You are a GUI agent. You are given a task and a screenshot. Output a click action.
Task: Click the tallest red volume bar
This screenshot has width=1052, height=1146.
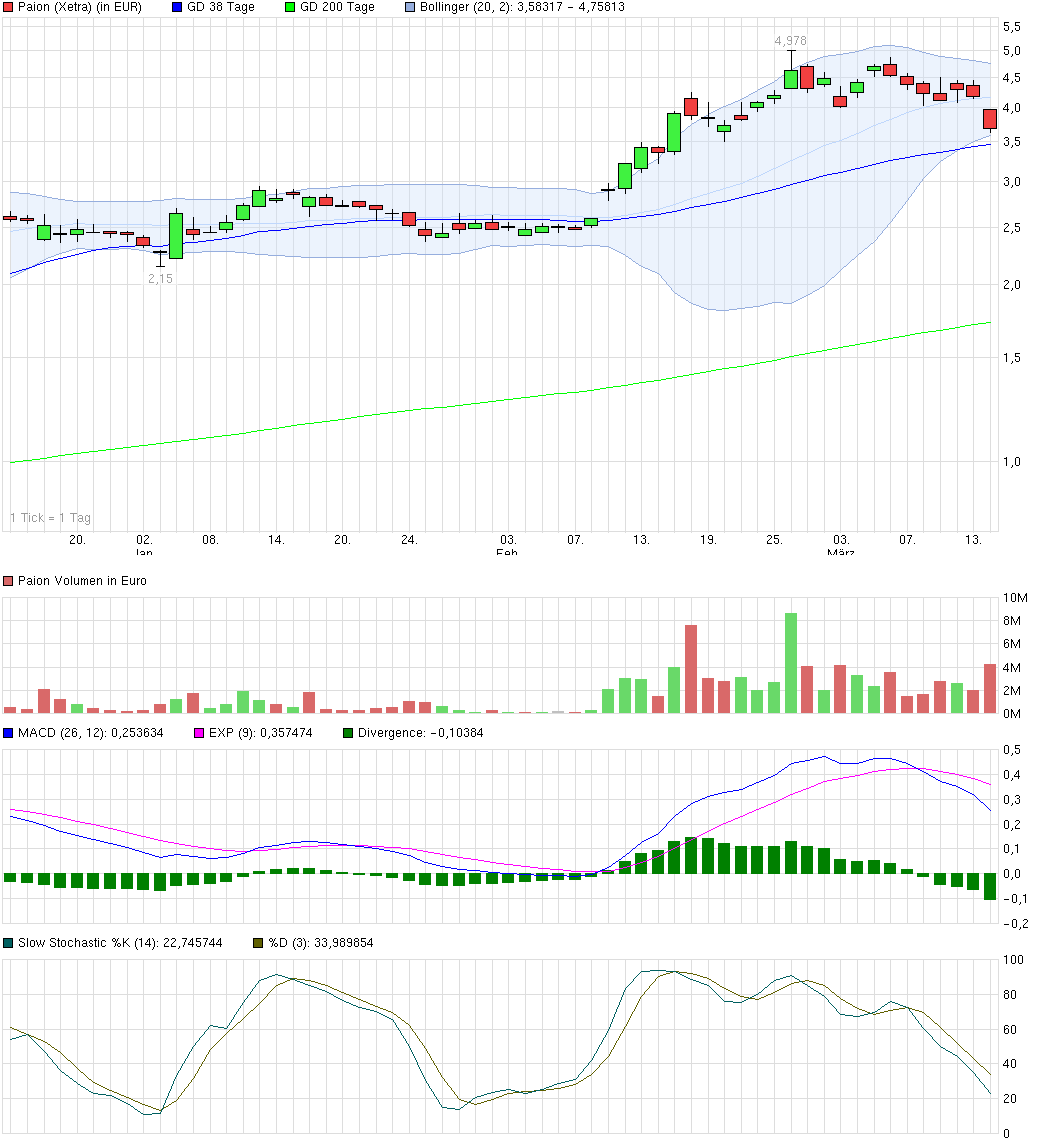(x=691, y=669)
